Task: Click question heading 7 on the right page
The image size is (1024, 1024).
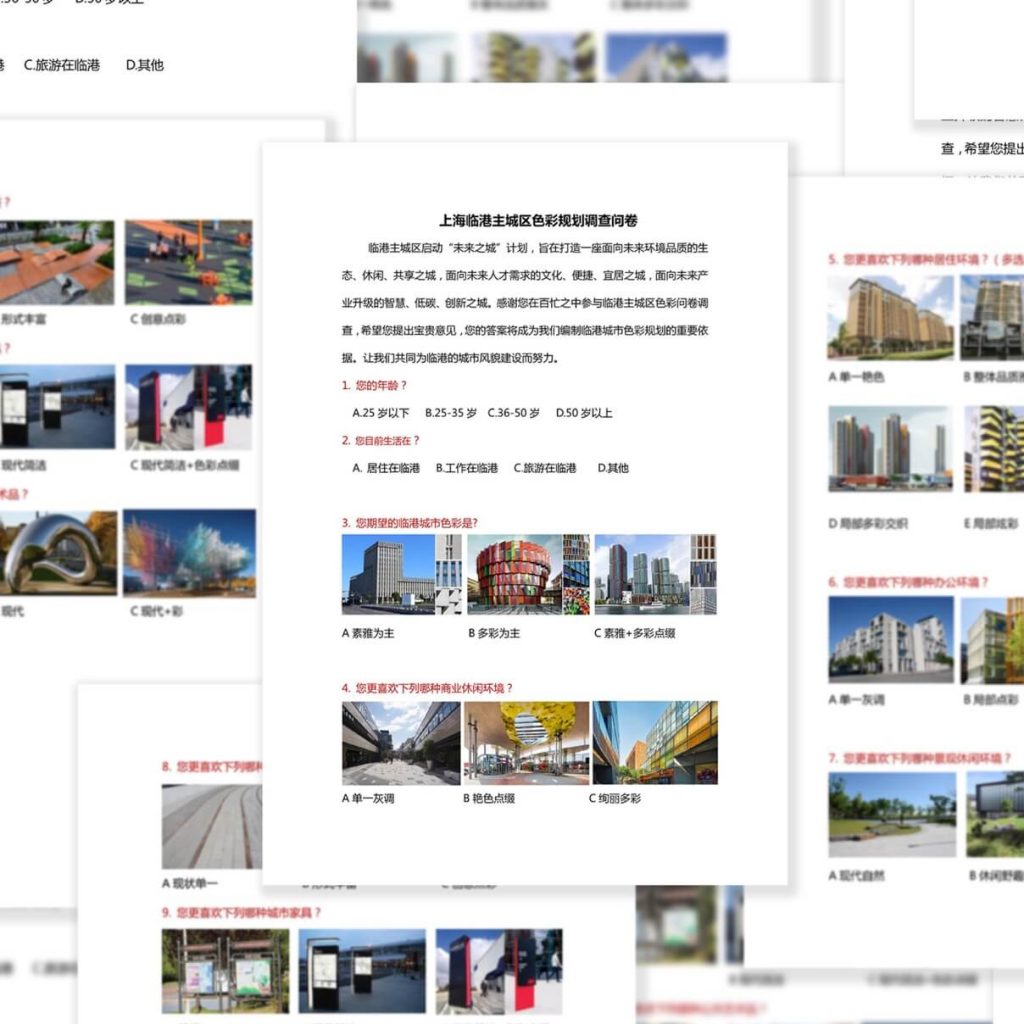Action: pyautogui.click(x=920, y=758)
